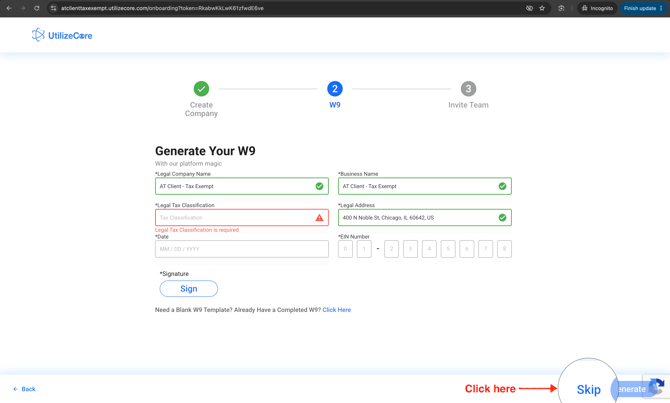The height and width of the screenshot is (403, 670).
Task: Click 'Legal Tax Classification is required' error text
Action: point(197,230)
